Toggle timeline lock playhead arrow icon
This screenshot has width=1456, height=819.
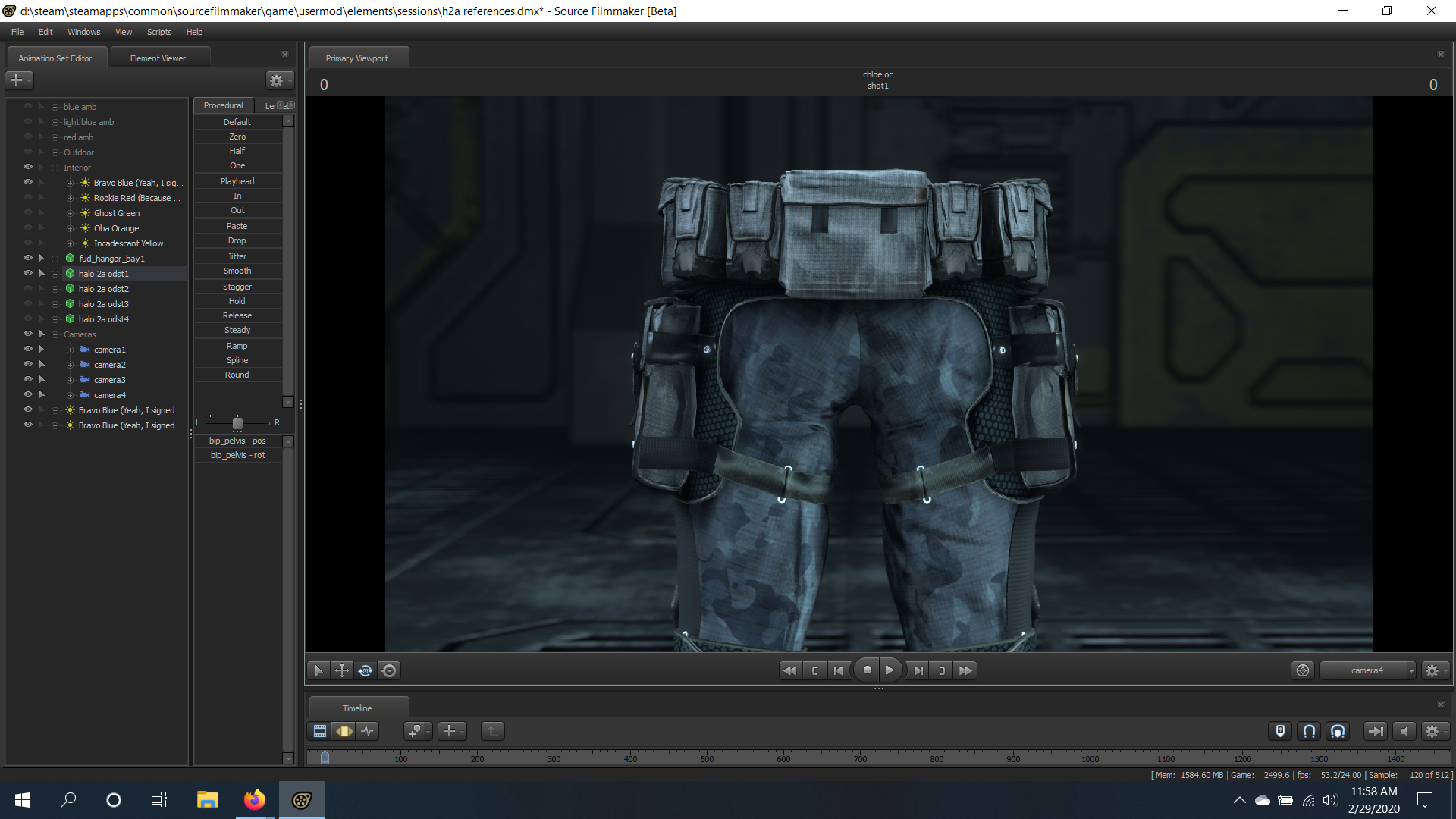1375,731
